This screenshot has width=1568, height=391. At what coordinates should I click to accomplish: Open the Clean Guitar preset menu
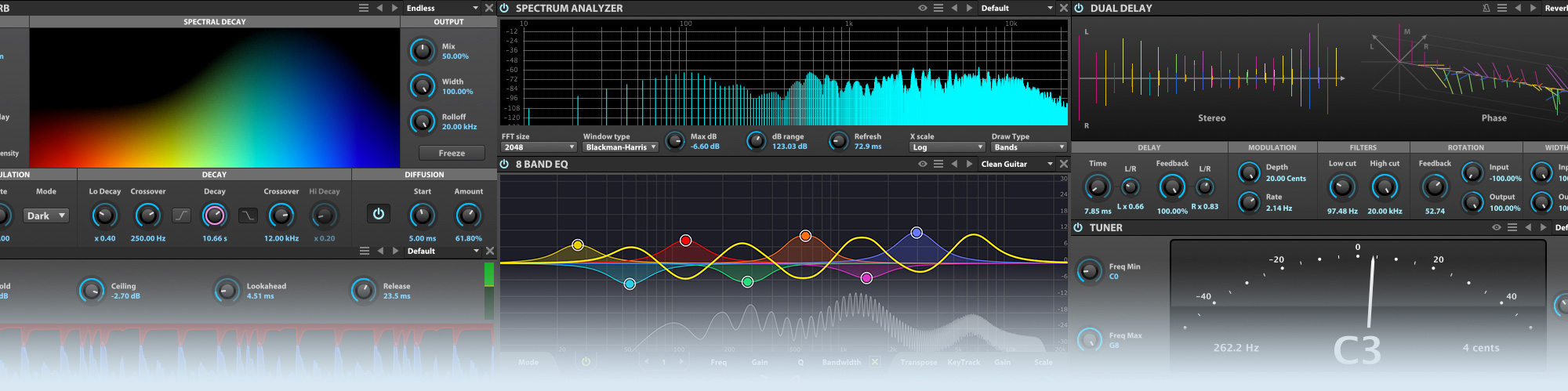[1016, 164]
